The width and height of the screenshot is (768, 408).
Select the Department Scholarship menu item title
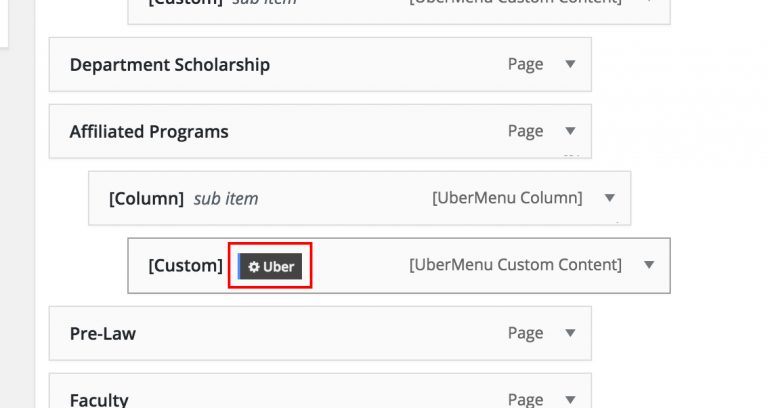point(170,65)
